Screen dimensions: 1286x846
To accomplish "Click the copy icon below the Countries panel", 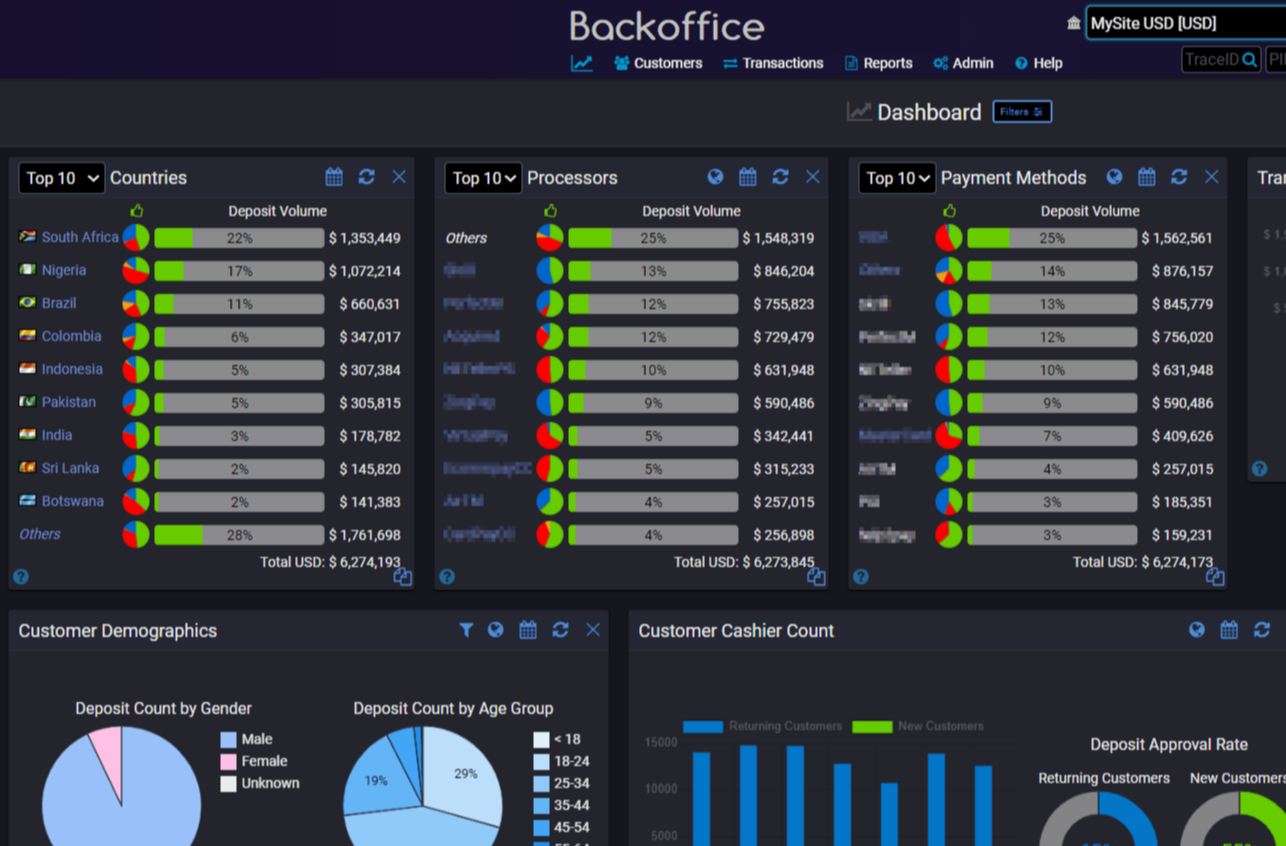I will pos(402,577).
